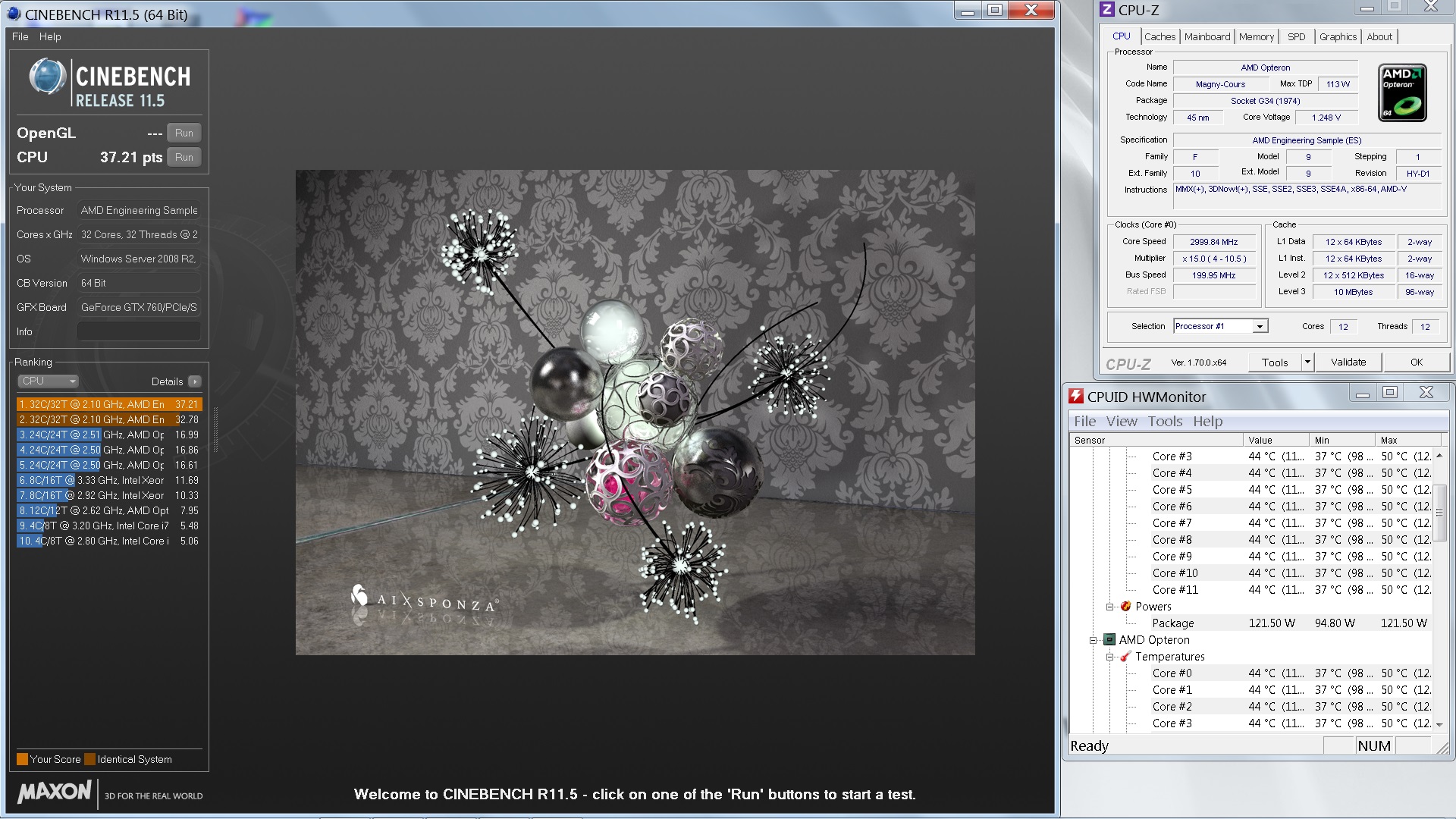Open the Processor #1 selection dropdown
Viewport: 1456px width, 819px height.
click(1260, 327)
